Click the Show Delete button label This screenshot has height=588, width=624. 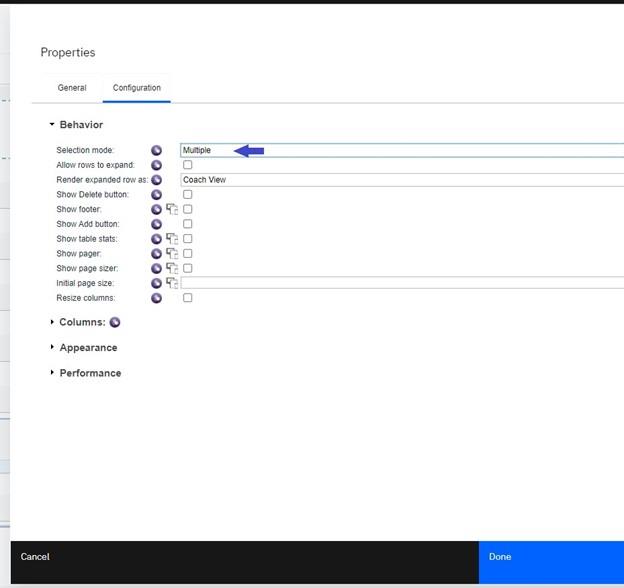tap(93, 195)
